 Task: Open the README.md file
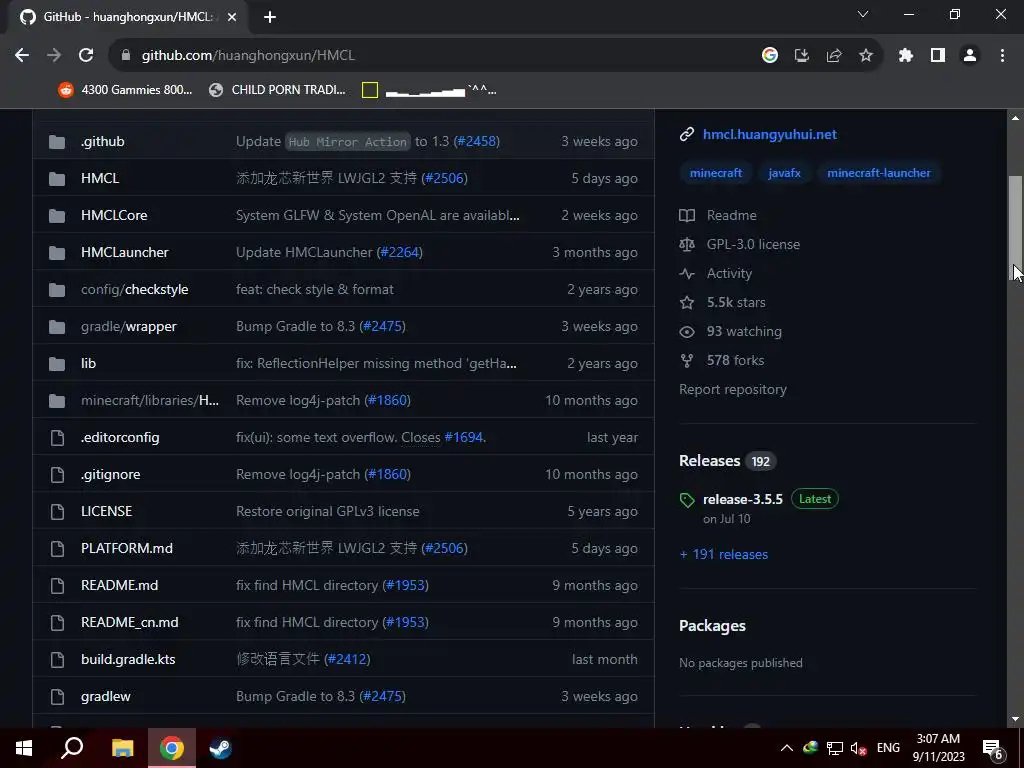tap(120, 586)
